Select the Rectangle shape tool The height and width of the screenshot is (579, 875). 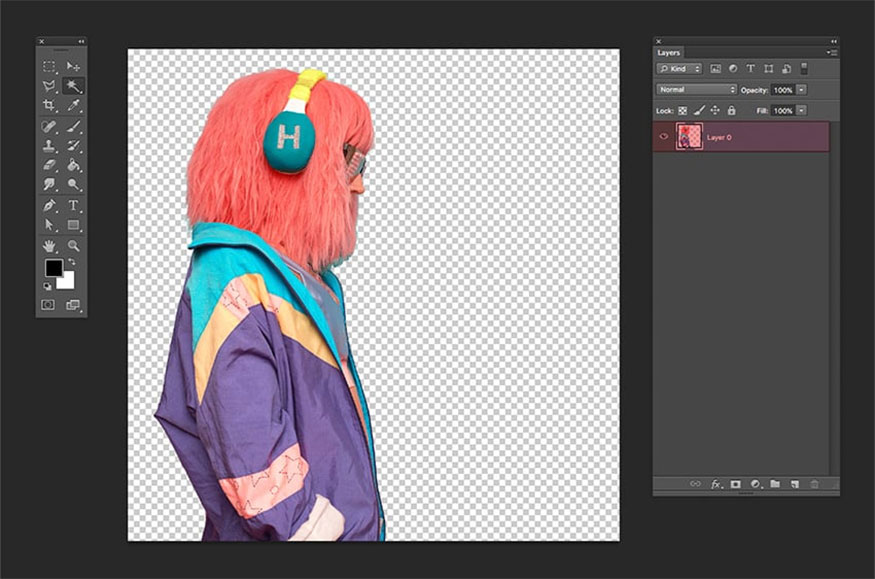pos(73,225)
